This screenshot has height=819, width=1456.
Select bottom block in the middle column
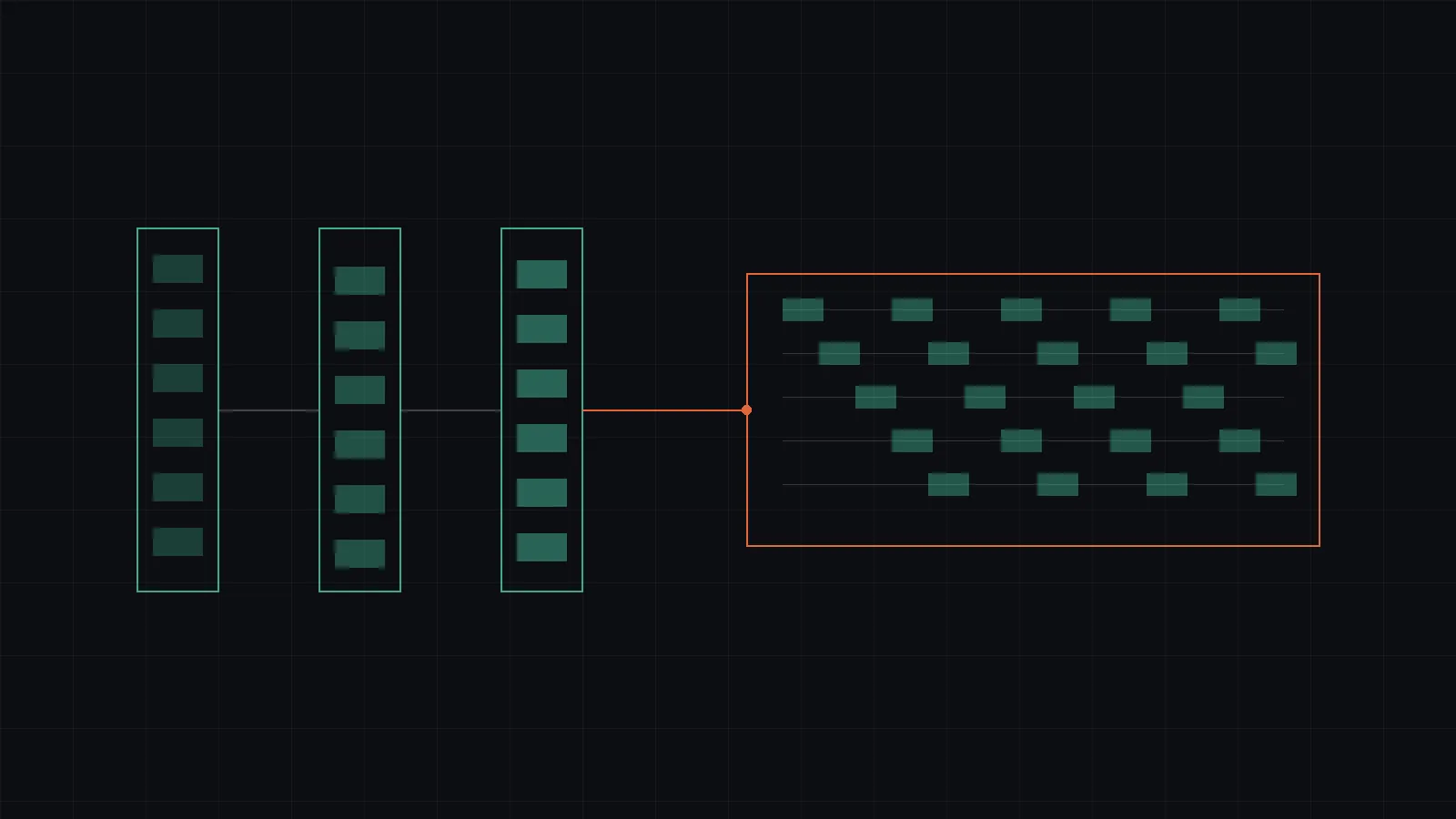(359, 553)
